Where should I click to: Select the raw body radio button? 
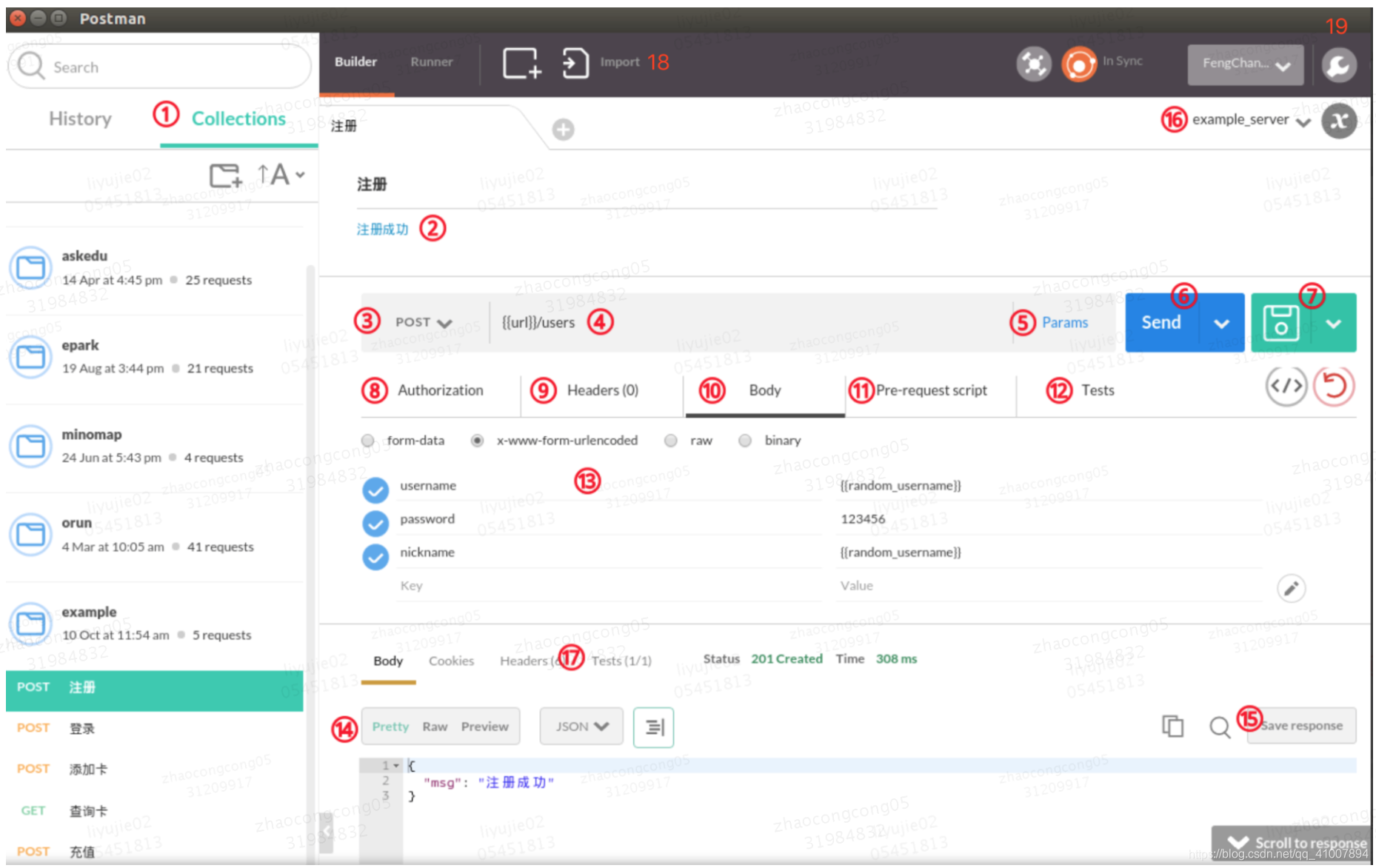[671, 441]
